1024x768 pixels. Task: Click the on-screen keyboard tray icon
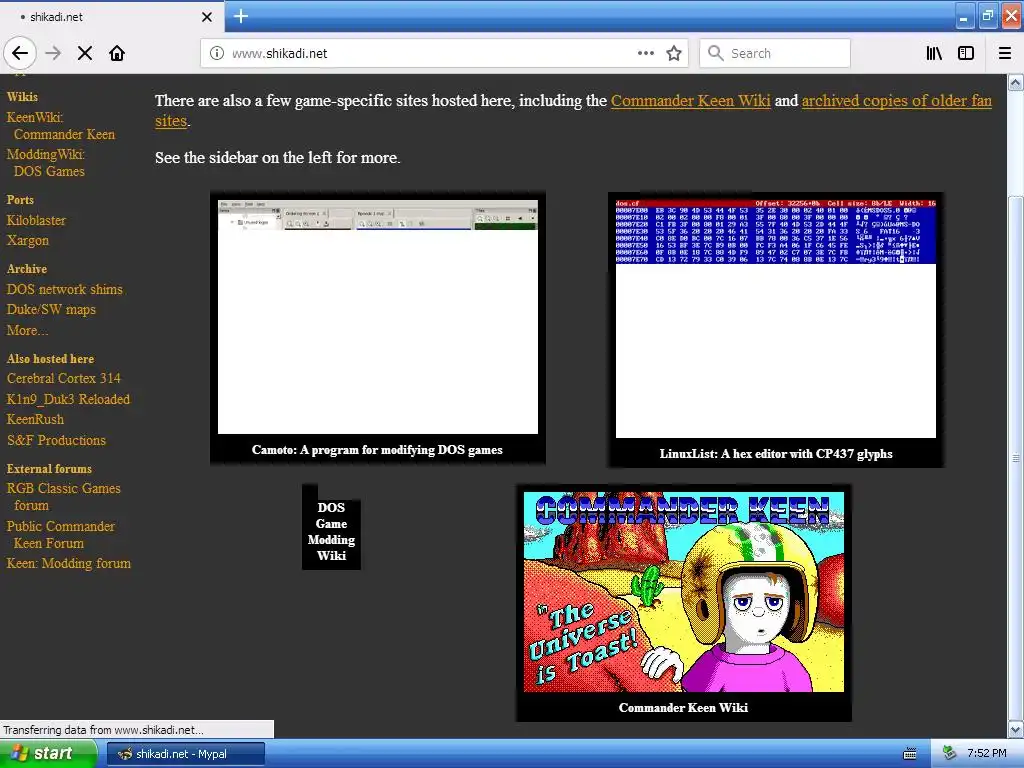tap(910, 754)
